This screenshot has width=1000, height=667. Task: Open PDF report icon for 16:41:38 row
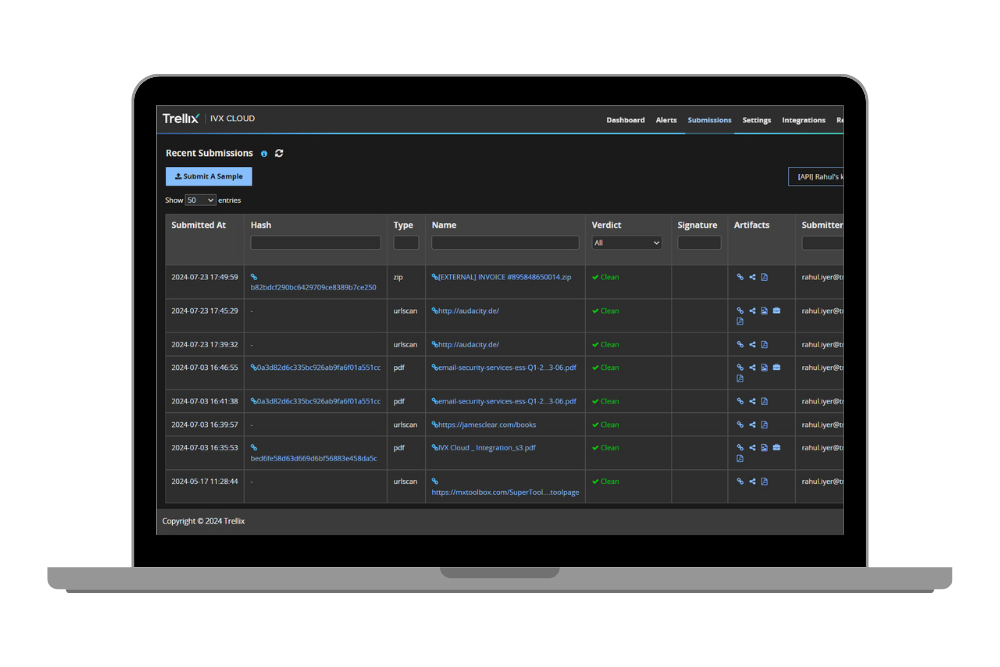pyautogui.click(x=764, y=402)
